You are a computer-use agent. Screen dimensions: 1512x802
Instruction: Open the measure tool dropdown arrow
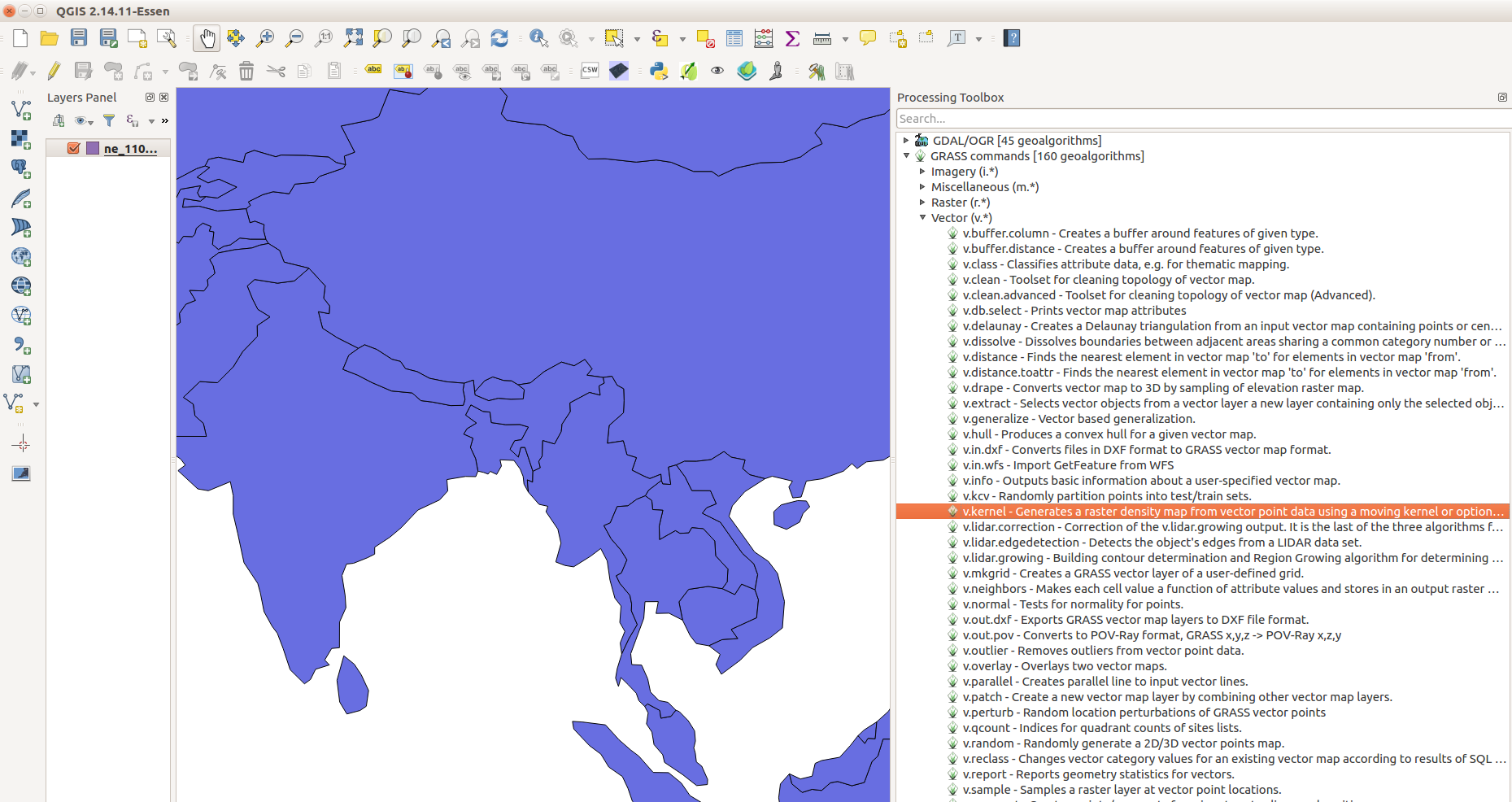click(845, 38)
